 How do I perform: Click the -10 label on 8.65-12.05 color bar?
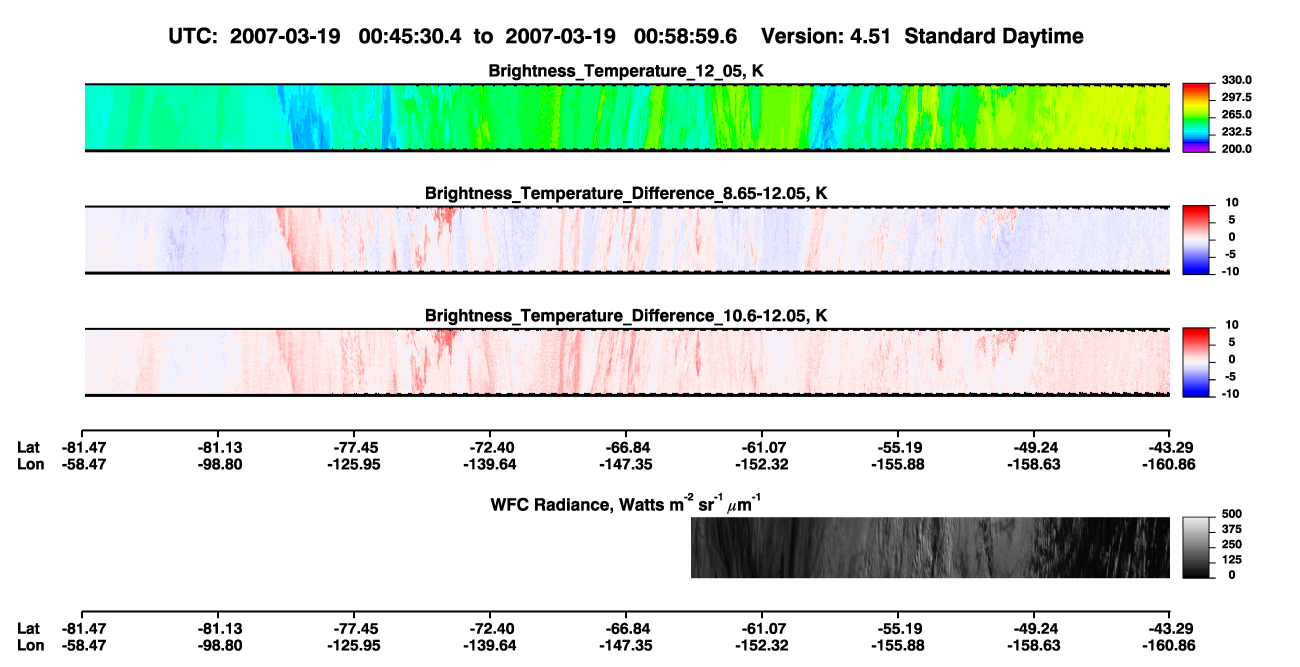pyautogui.click(x=1233, y=271)
